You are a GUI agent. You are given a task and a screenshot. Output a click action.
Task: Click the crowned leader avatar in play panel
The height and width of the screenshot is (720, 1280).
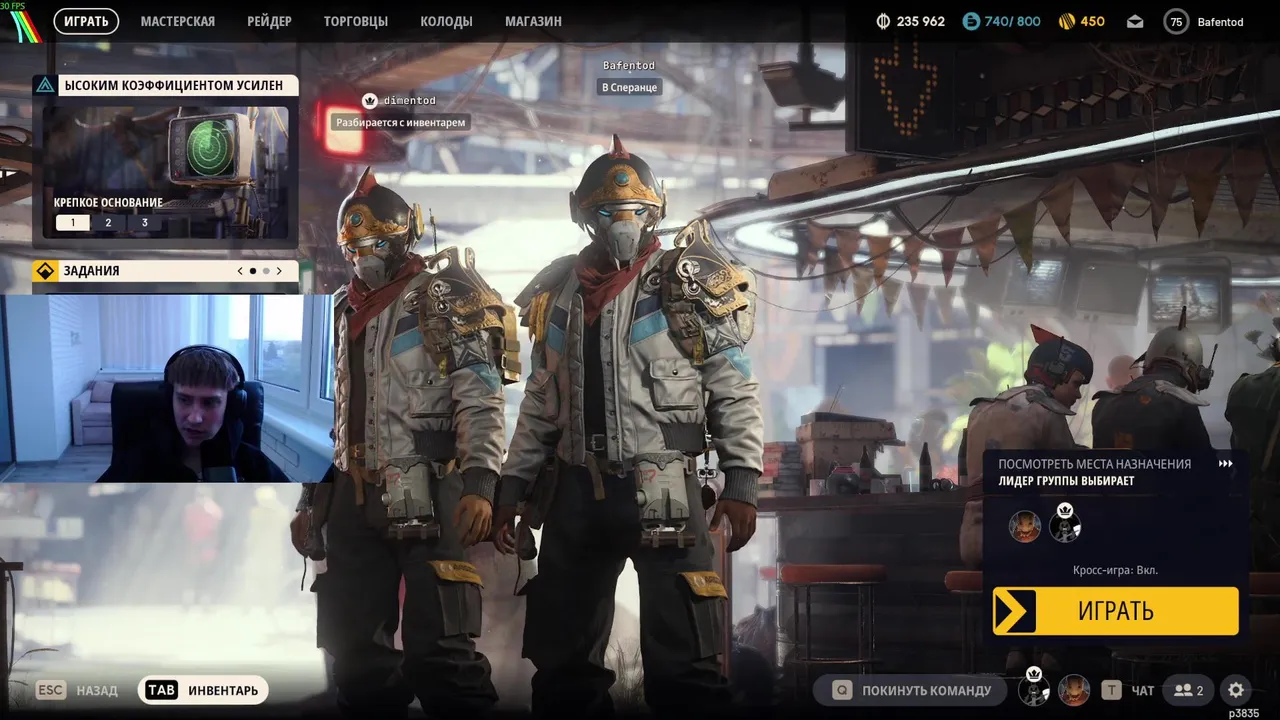1065,524
